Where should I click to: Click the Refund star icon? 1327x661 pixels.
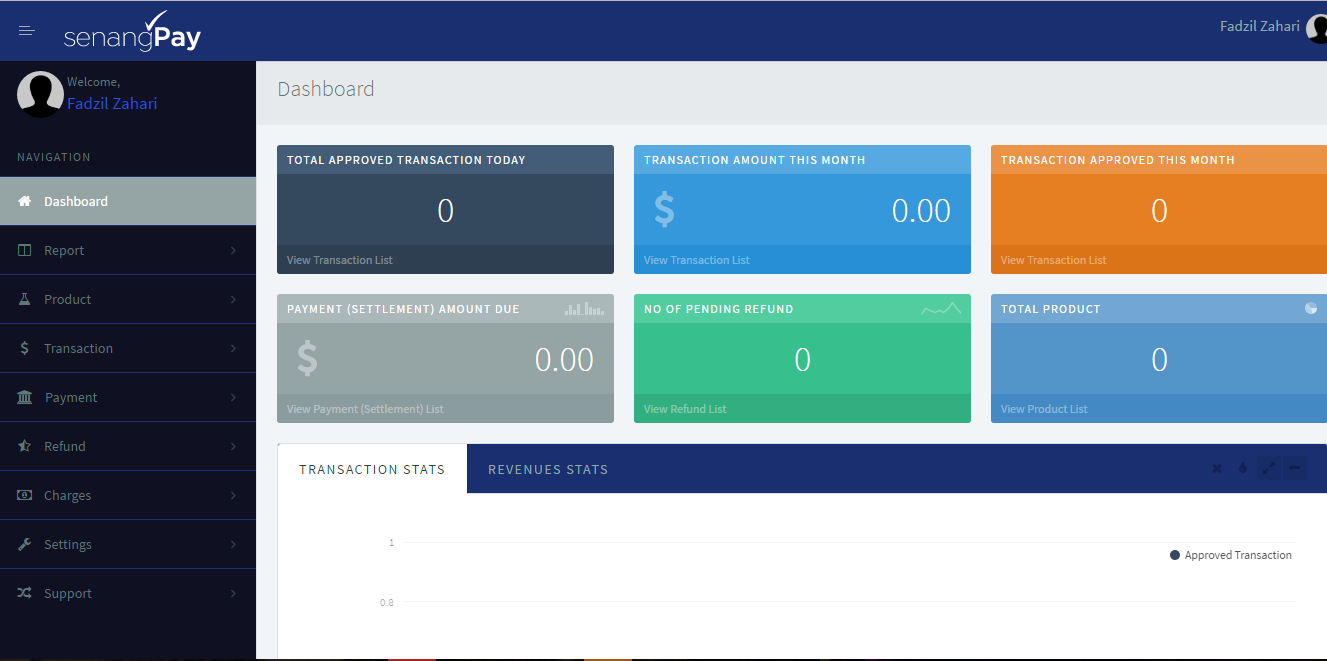(x=25, y=446)
